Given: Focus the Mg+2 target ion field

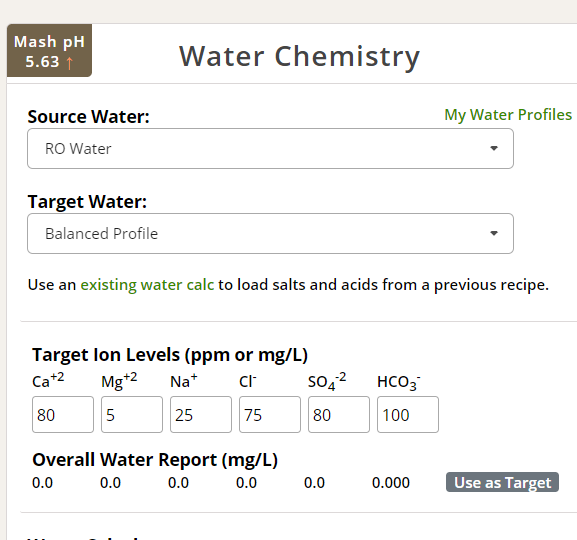Looking at the screenshot, I should pos(132,414).
